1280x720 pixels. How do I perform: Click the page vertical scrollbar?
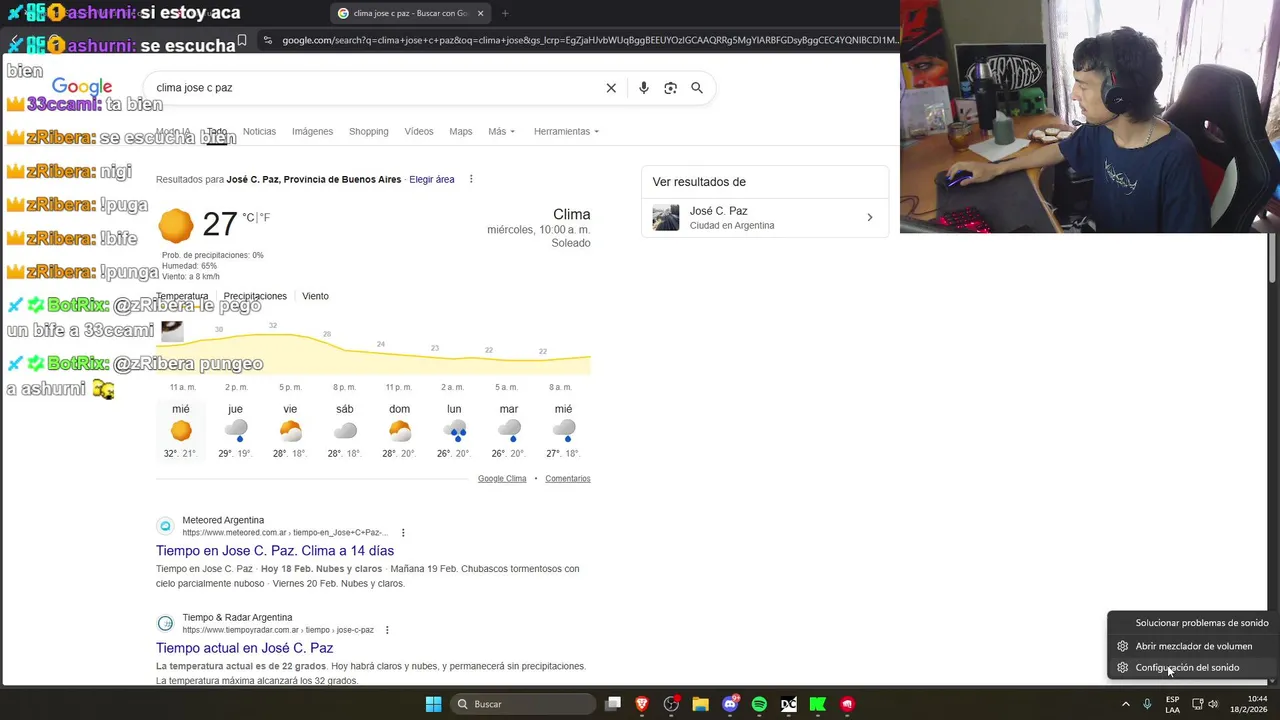point(1273,258)
